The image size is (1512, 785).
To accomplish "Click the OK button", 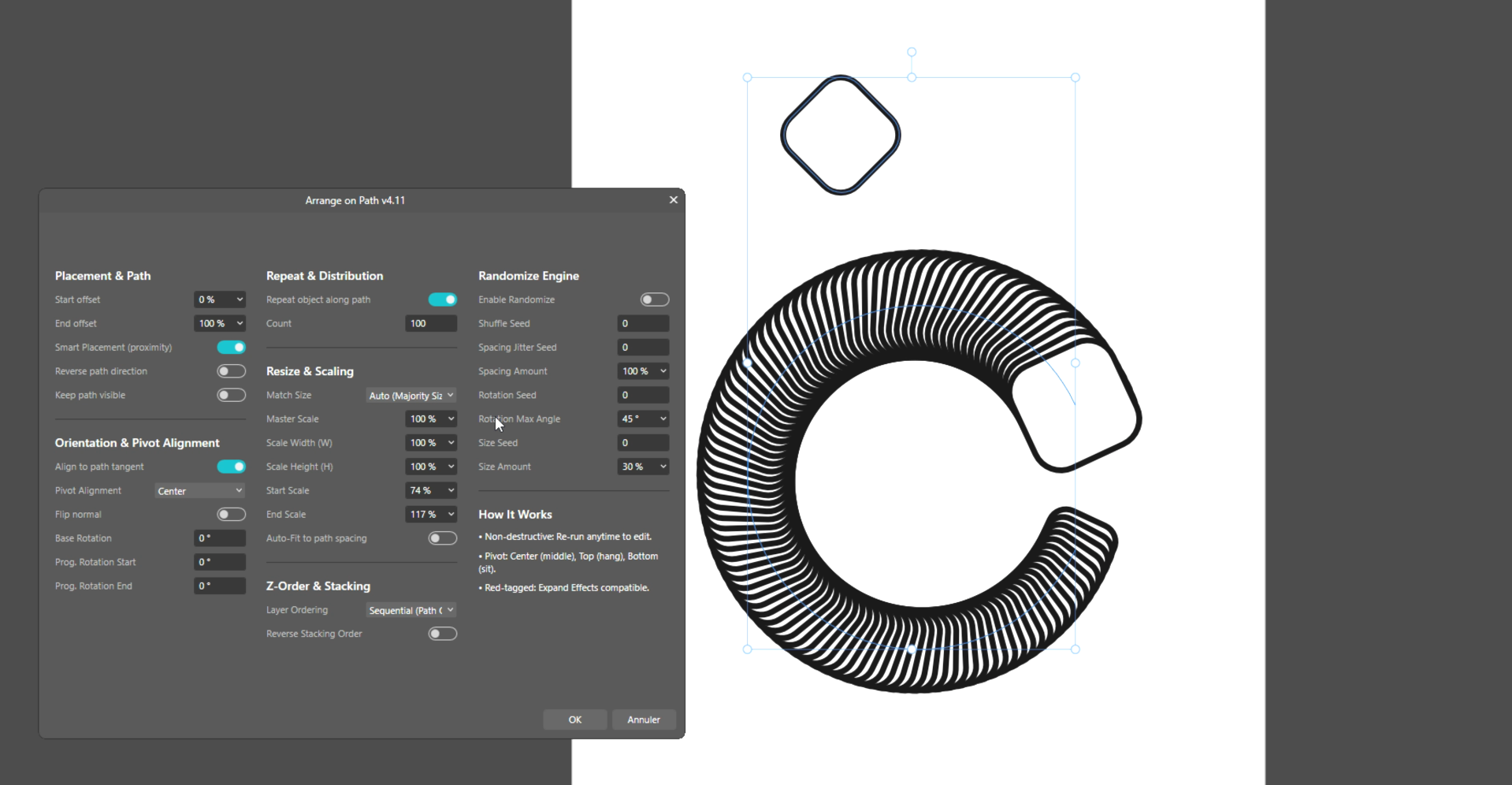I will 575,720.
